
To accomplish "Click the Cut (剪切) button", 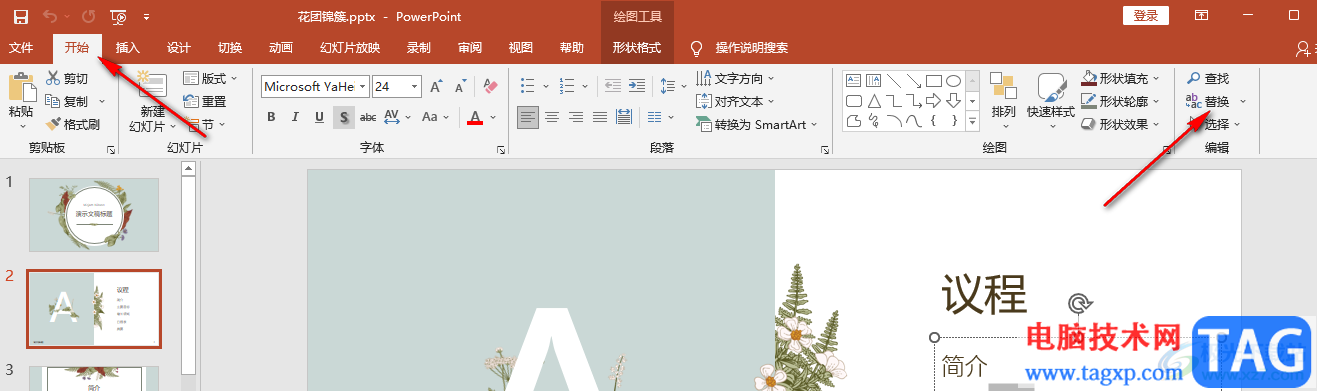I will [68, 78].
